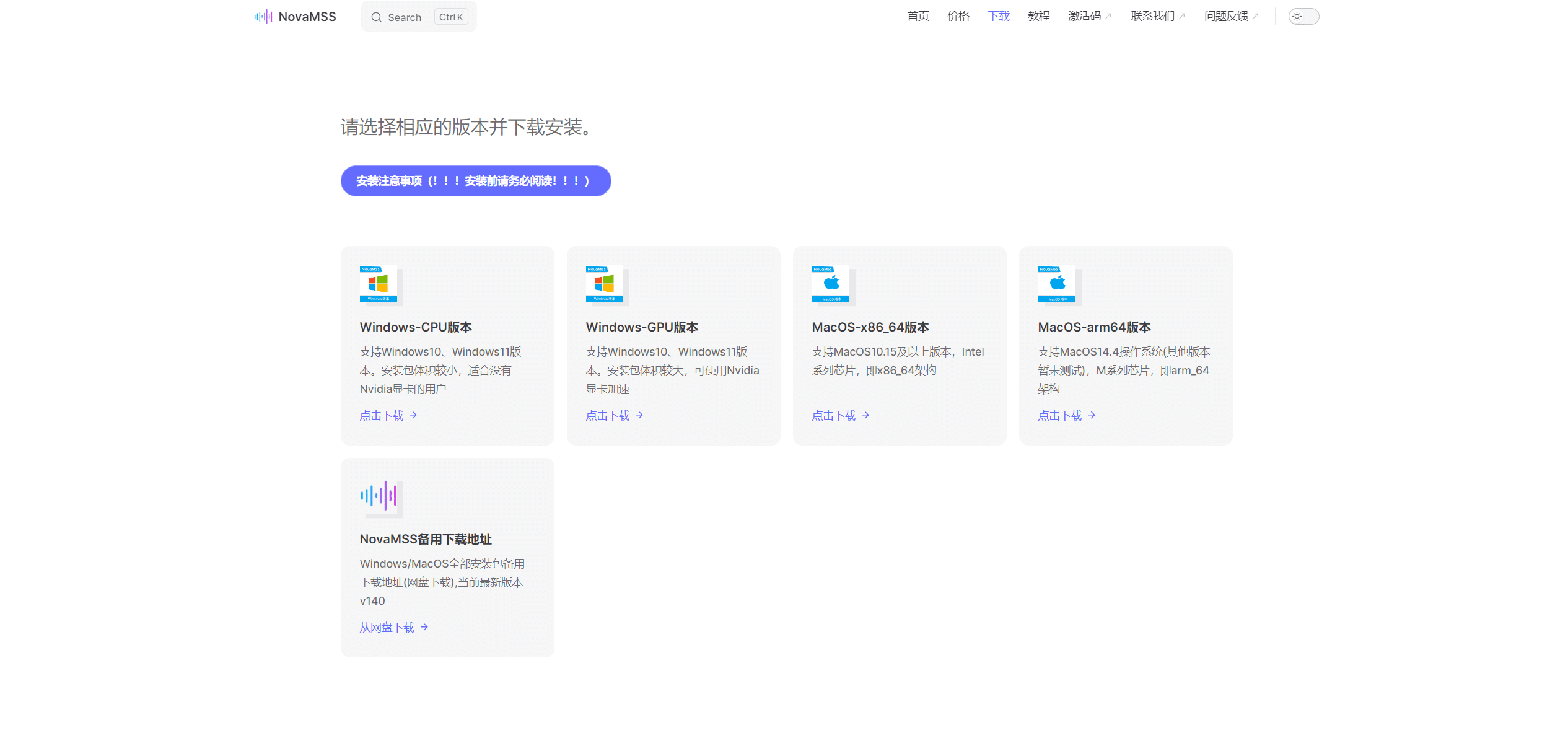1568x751 pixels.
Task: Open the 联系我们 external link
Action: click(x=1152, y=16)
